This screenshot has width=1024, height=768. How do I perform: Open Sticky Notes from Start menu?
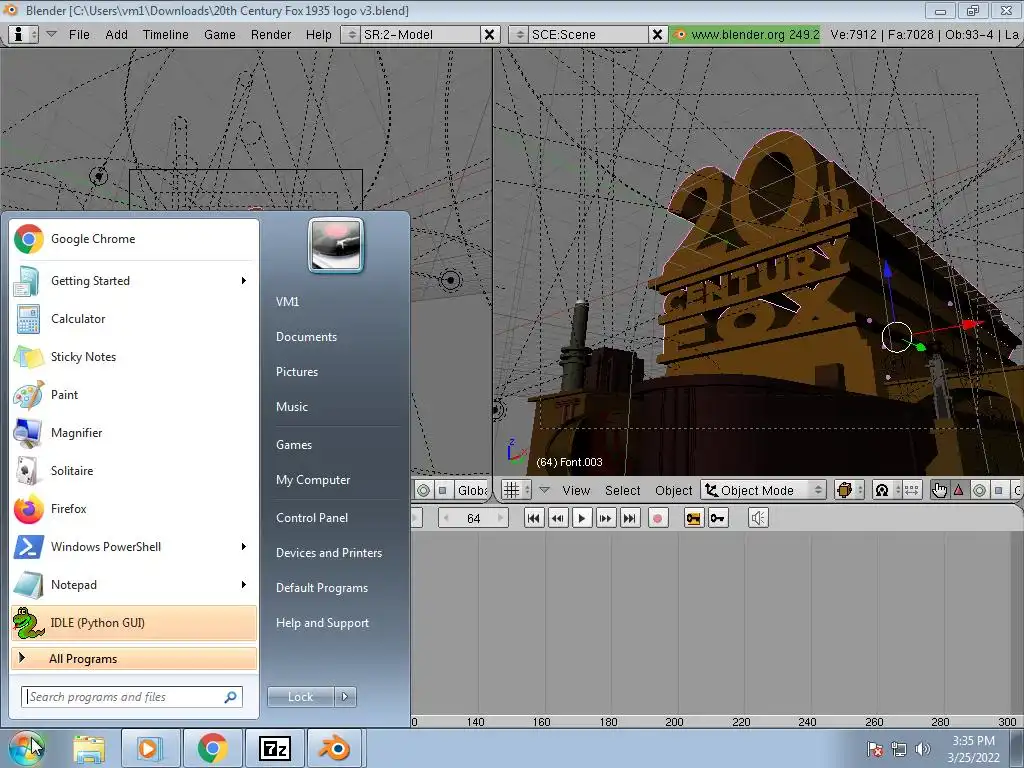(x=134, y=357)
